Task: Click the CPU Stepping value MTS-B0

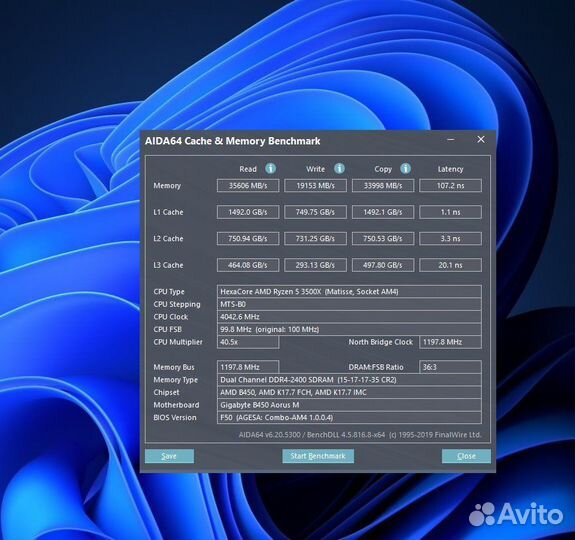Action: pos(349,304)
